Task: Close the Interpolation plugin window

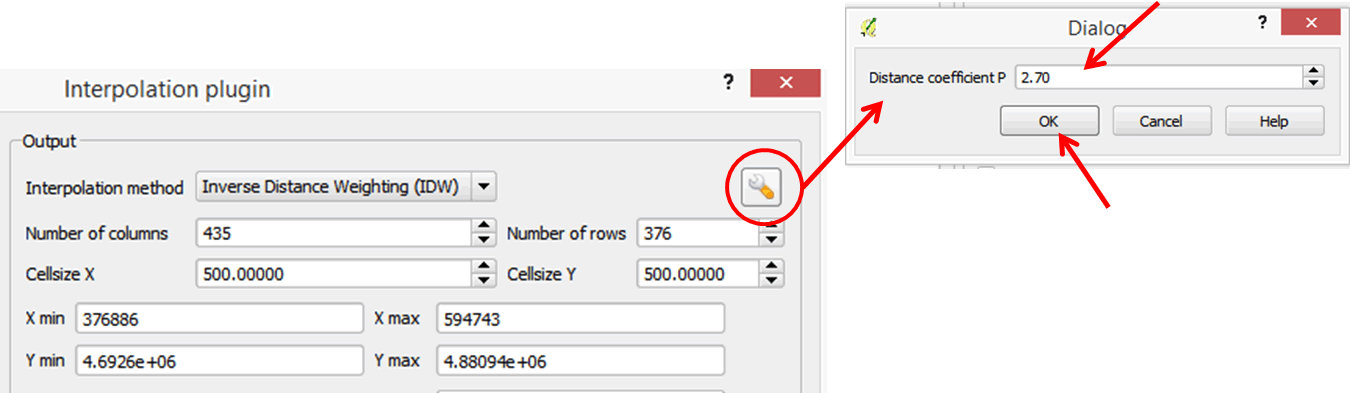Action: (785, 83)
